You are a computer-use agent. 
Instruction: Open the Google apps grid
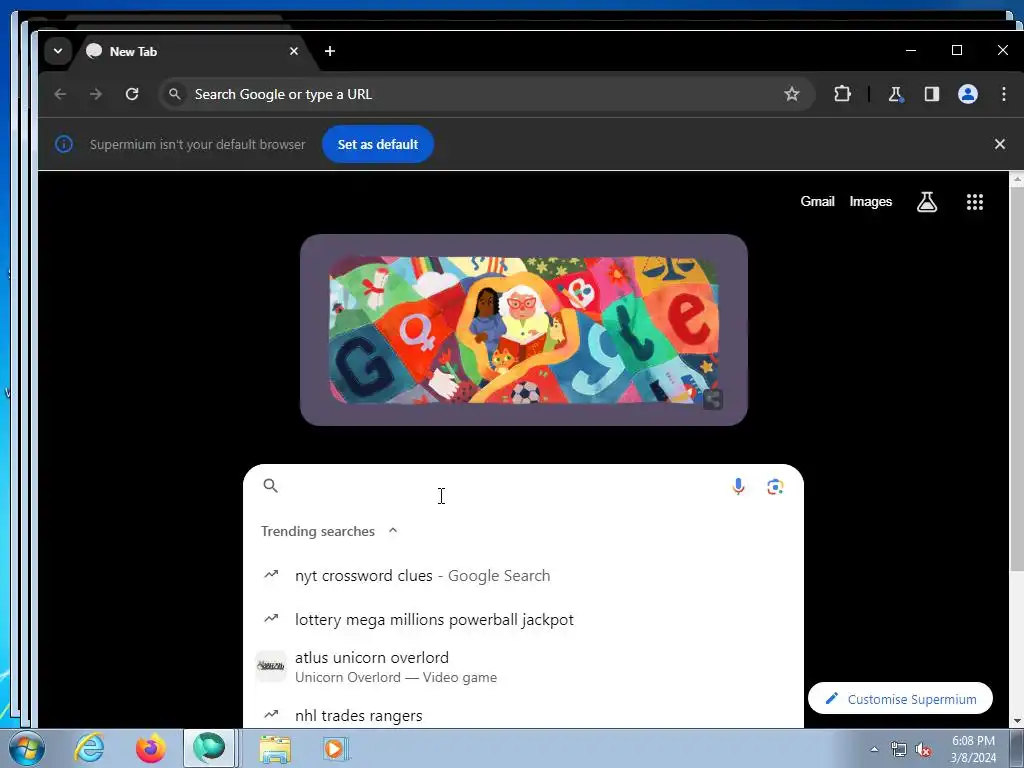(x=974, y=202)
